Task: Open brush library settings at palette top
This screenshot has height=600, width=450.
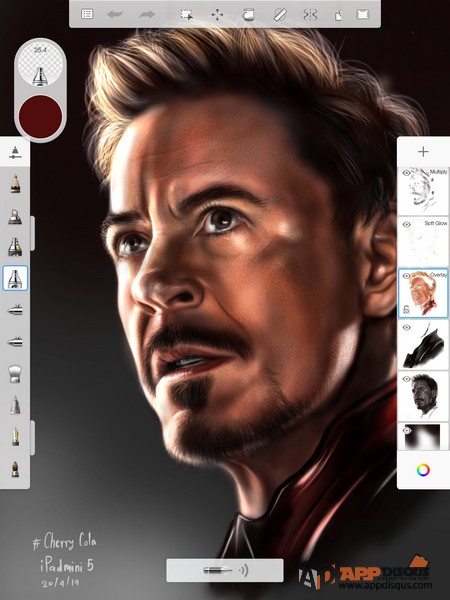Action: click(x=15, y=152)
